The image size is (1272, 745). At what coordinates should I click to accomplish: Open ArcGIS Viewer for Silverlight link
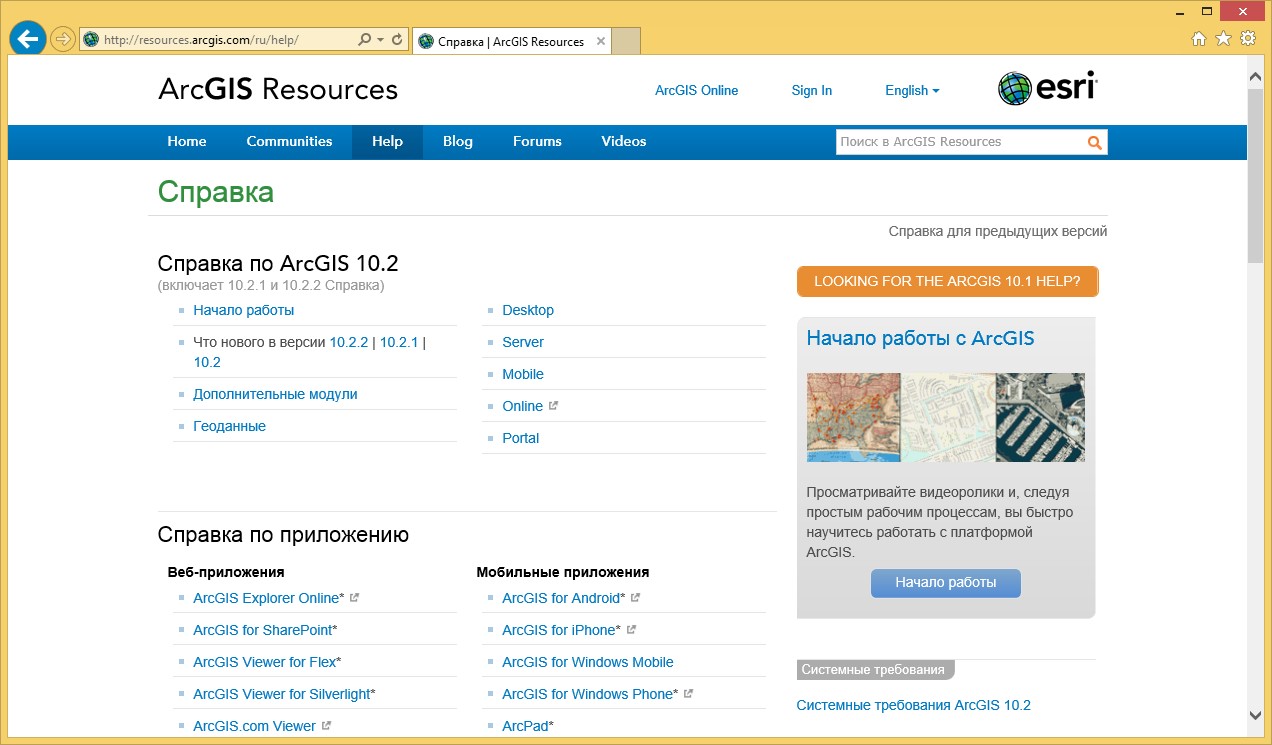point(282,694)
